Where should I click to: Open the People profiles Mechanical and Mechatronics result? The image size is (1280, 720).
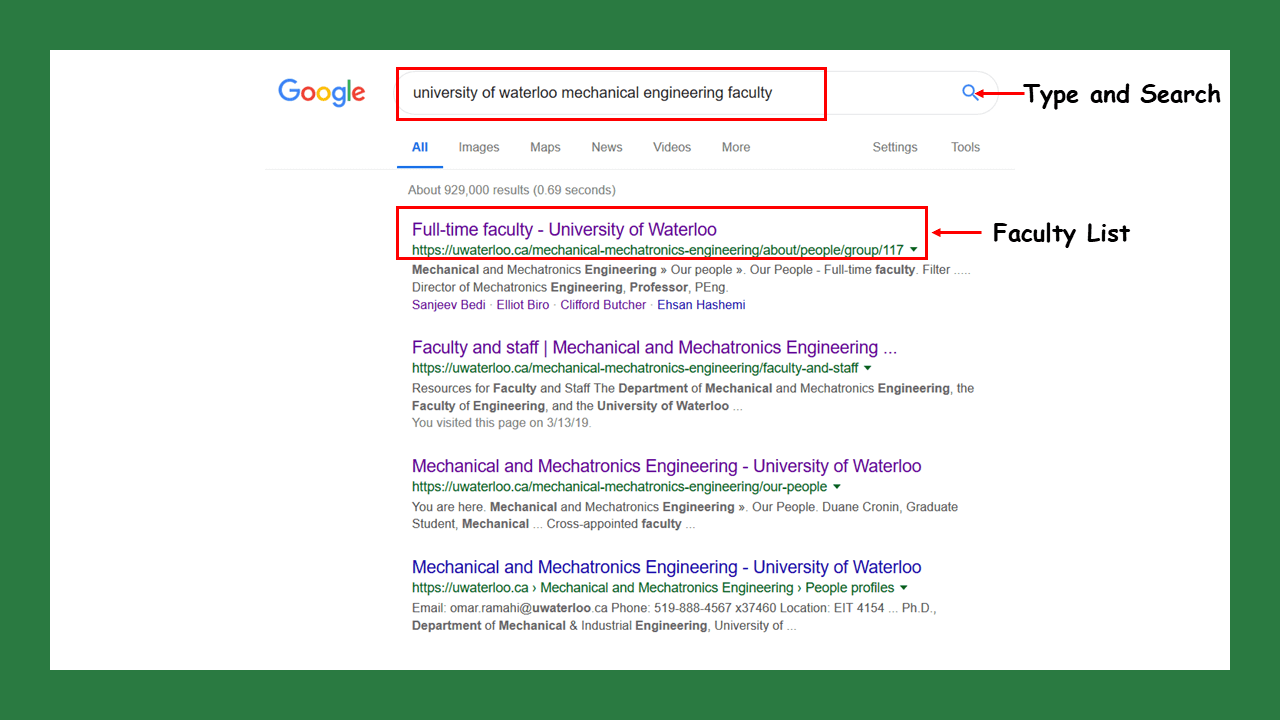click(667, 567)
